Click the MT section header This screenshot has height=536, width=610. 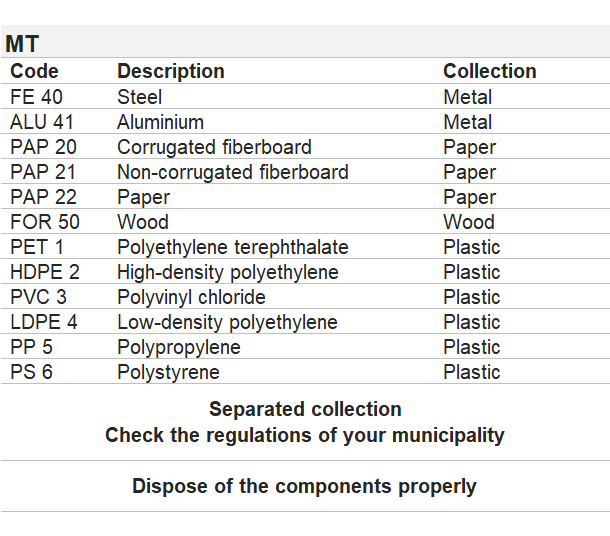point(22,43)
